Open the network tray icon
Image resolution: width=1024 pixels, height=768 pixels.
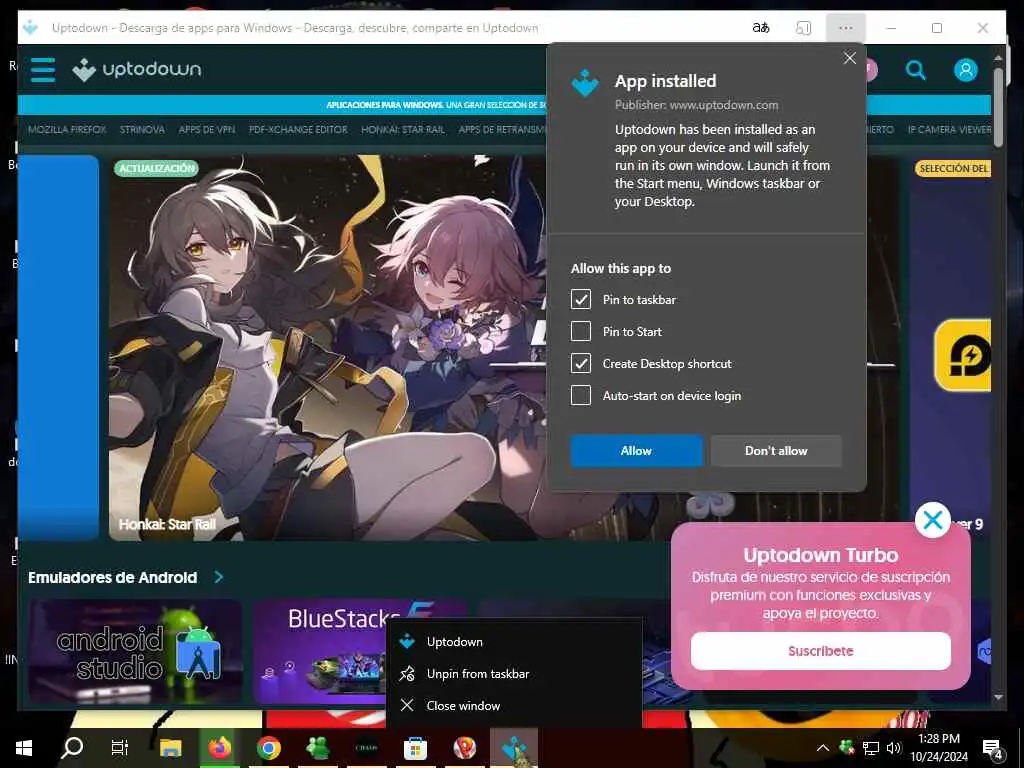(871, 748)
